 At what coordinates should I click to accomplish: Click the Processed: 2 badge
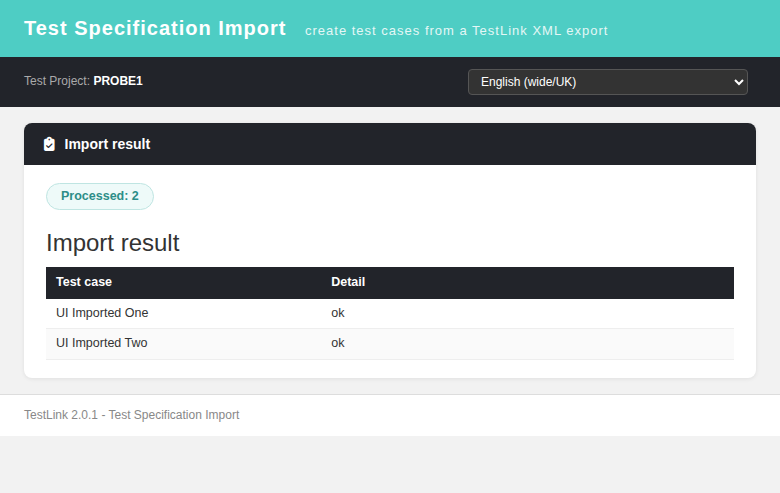pos(100,196)
